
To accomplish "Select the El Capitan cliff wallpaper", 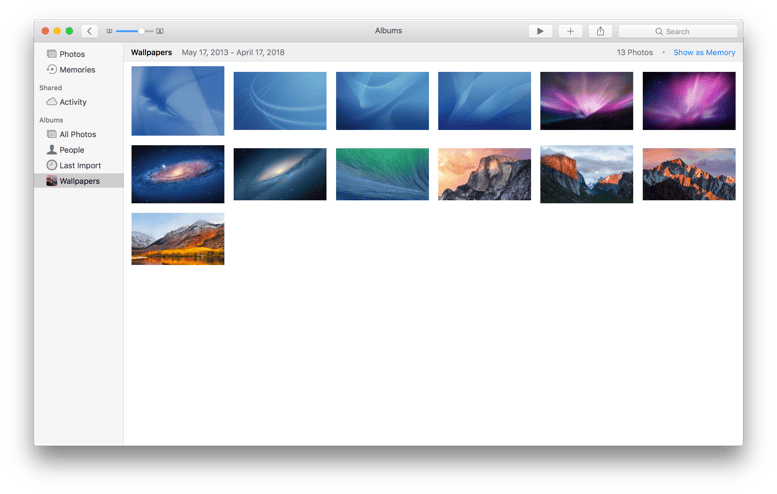I will [587, 174].
